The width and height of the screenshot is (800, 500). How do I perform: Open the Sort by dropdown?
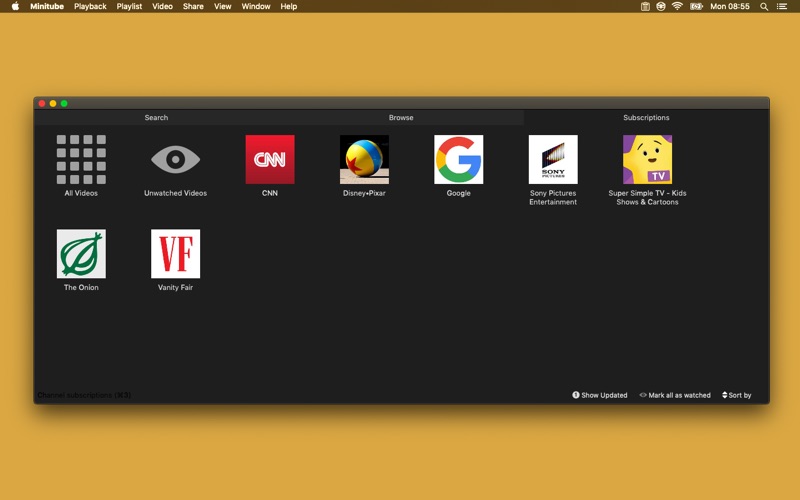click(x=737, y=395)
